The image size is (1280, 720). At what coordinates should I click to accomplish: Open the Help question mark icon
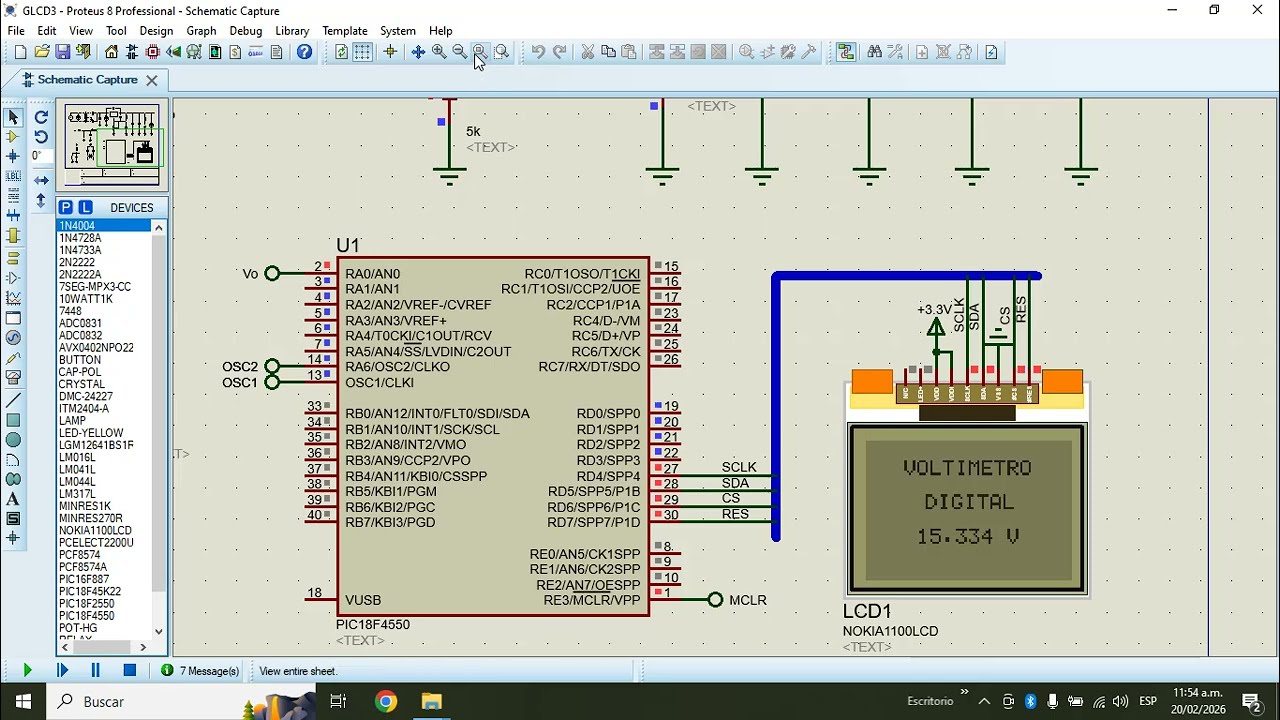pos(304,52)
